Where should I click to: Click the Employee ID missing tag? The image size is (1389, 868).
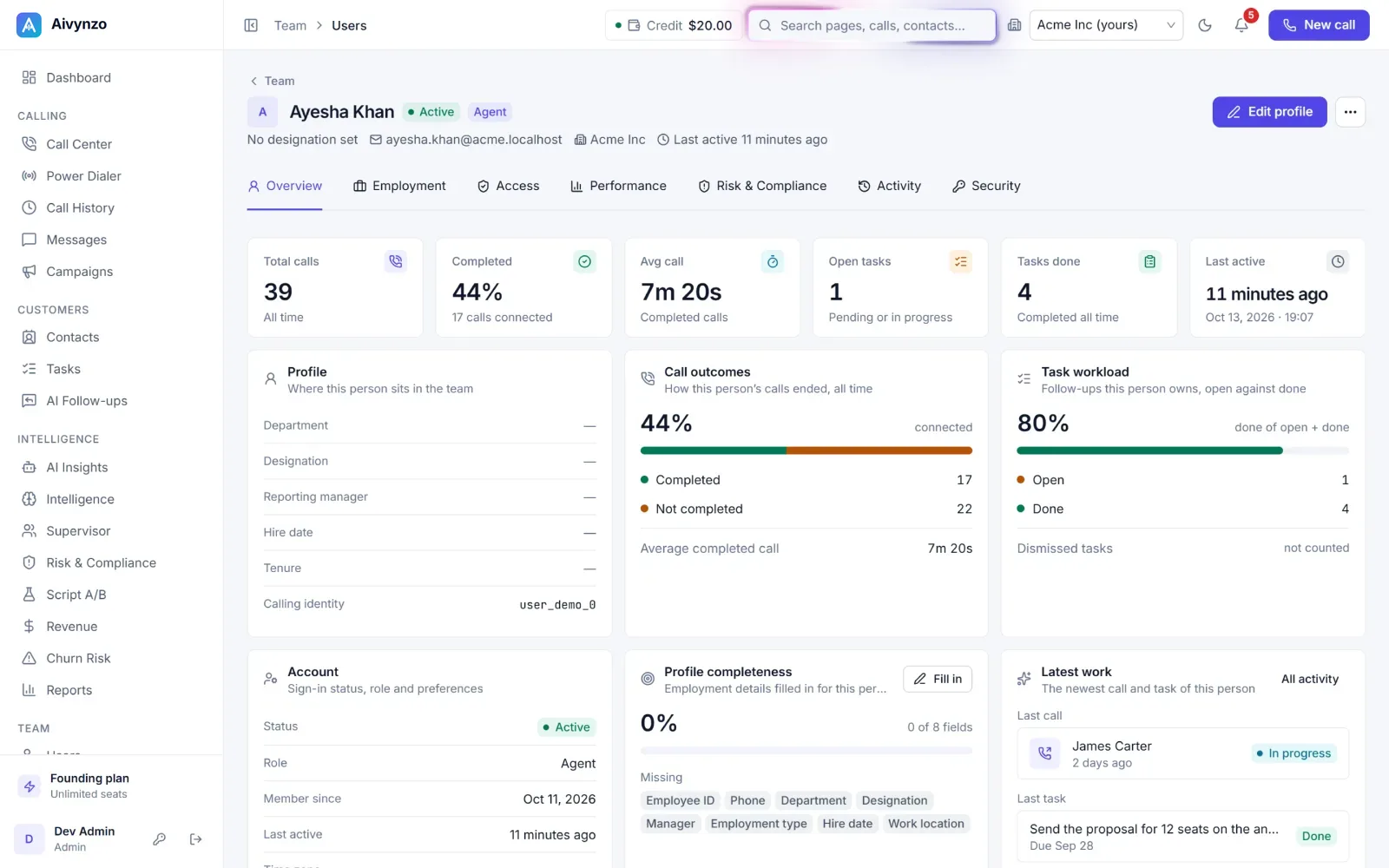(680, 800)
